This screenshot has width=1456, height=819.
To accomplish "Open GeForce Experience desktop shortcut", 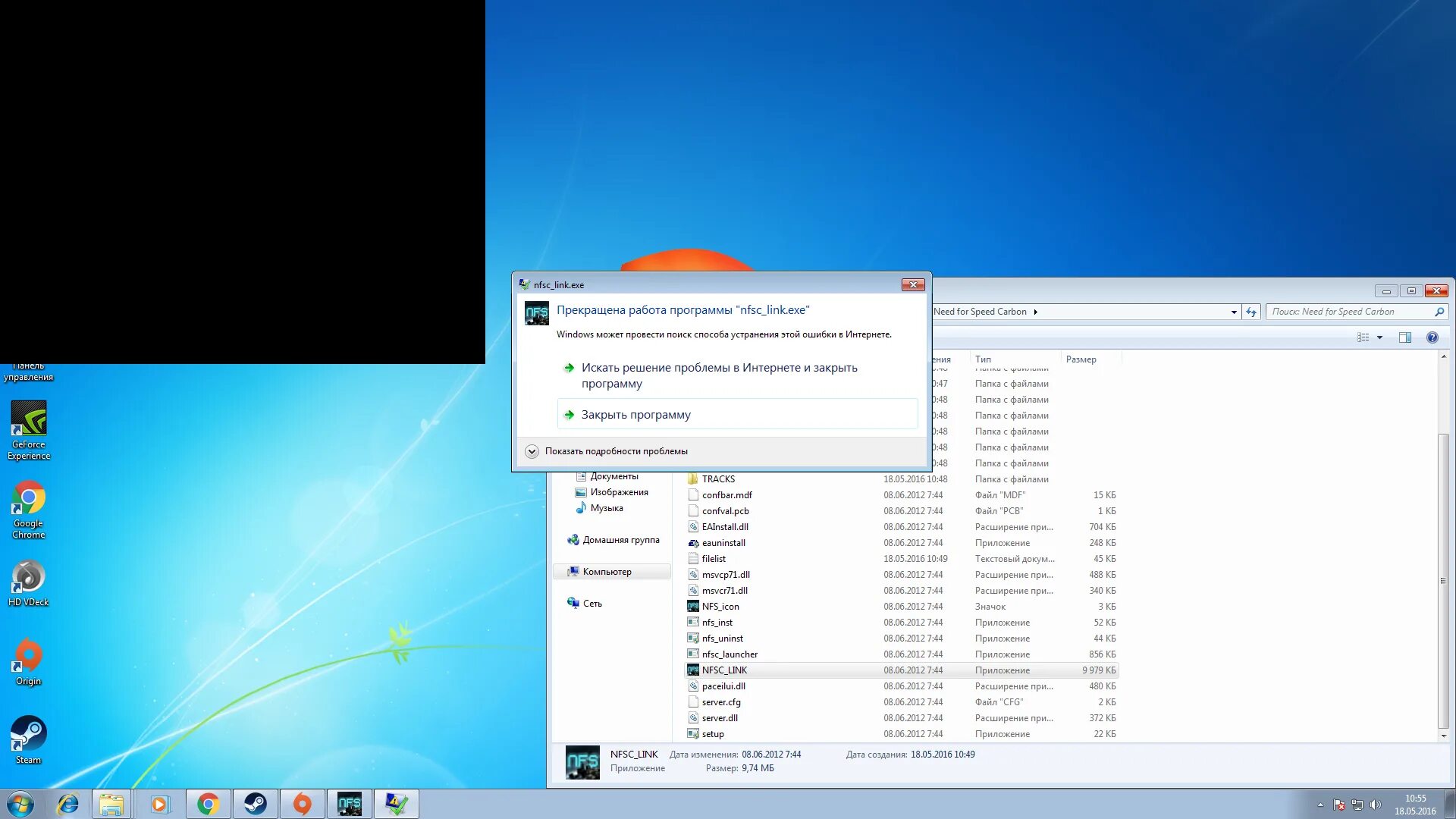I will click(29, 430).
